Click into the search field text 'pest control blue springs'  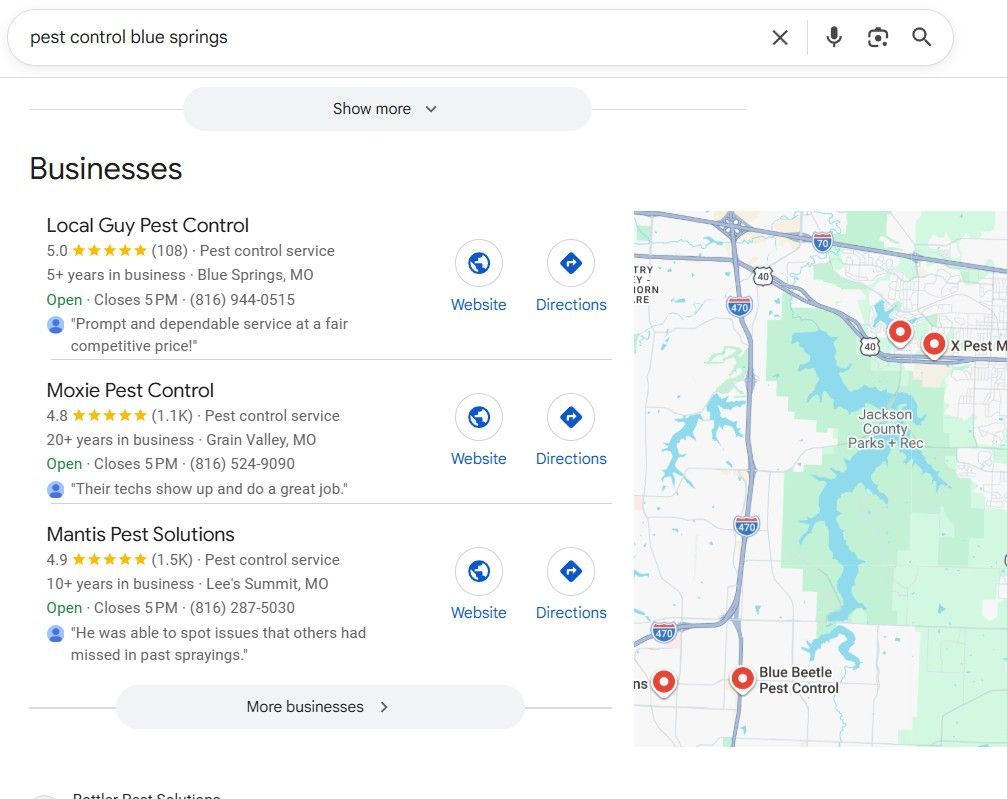tap(129, 37)
